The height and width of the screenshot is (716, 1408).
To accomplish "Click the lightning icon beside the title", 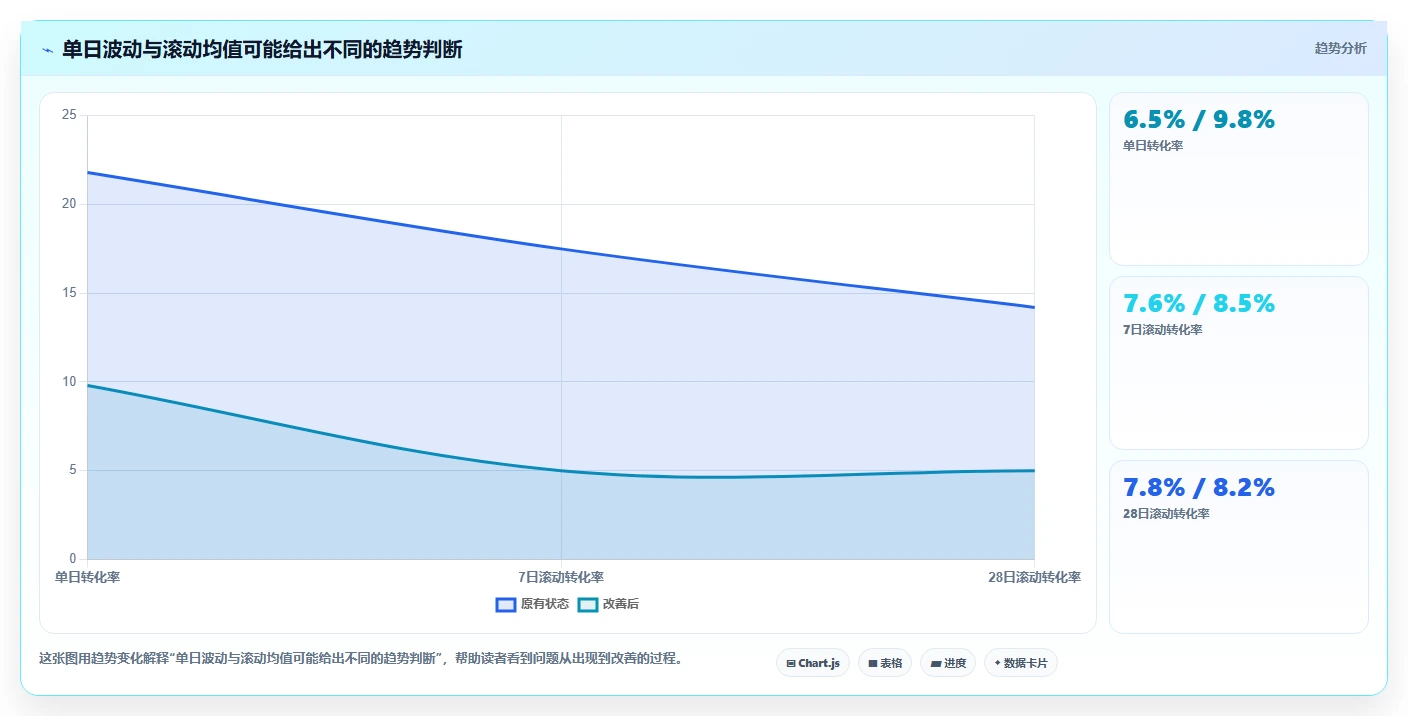I will (x=48, y=50).
